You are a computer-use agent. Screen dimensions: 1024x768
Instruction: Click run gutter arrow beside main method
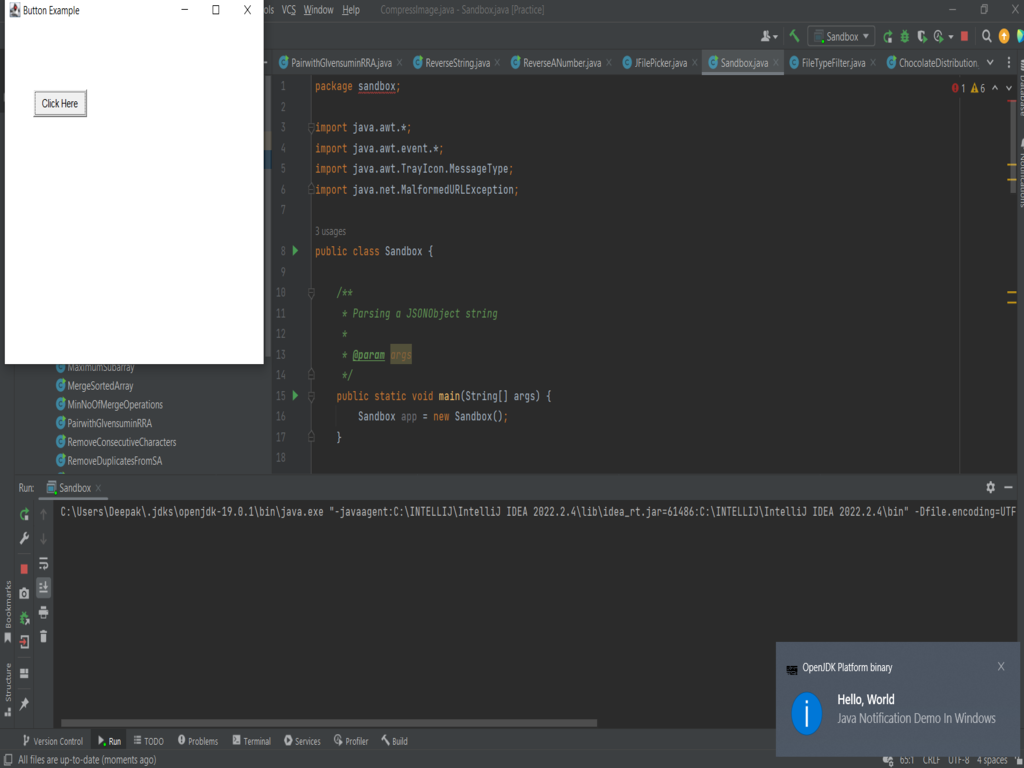pyautogui.click(x=296, y=396)
